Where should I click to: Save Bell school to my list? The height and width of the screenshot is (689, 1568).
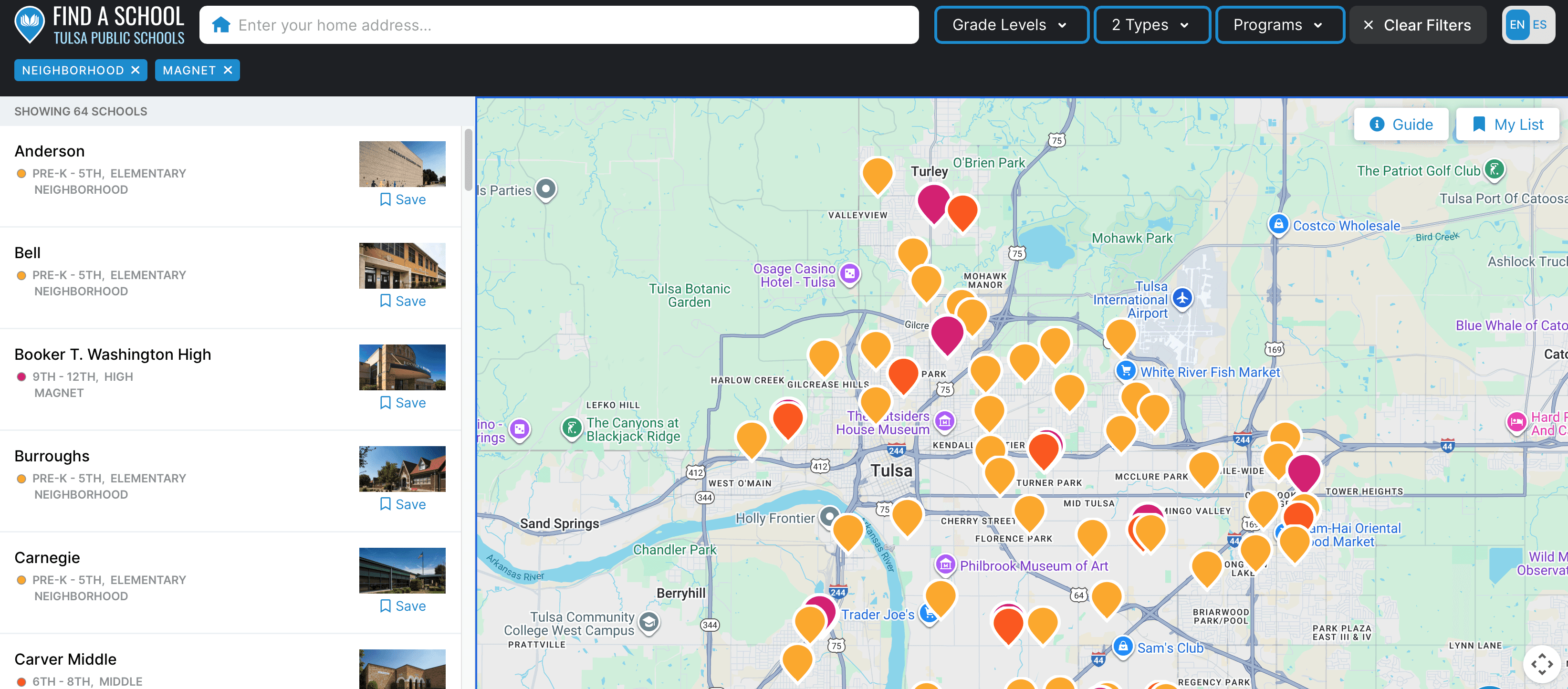pos(402,301)
